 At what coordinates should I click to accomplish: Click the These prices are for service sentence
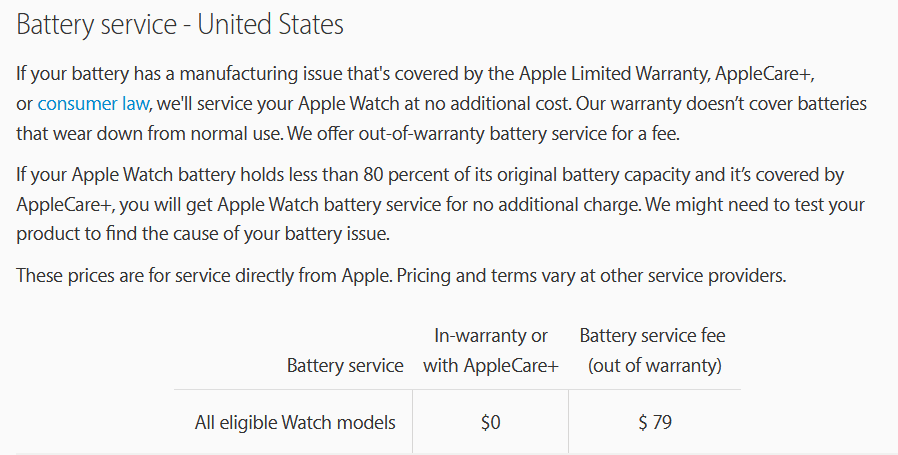(x=204, y=276)
